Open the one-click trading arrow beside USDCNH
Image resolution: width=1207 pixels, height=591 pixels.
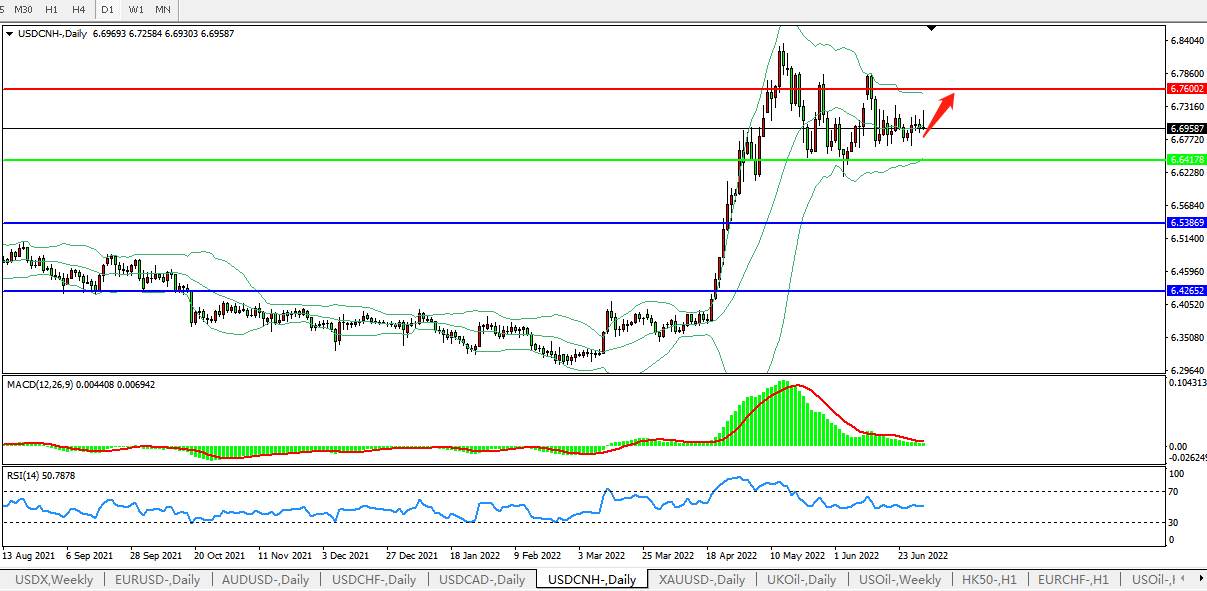click(10, 34)
